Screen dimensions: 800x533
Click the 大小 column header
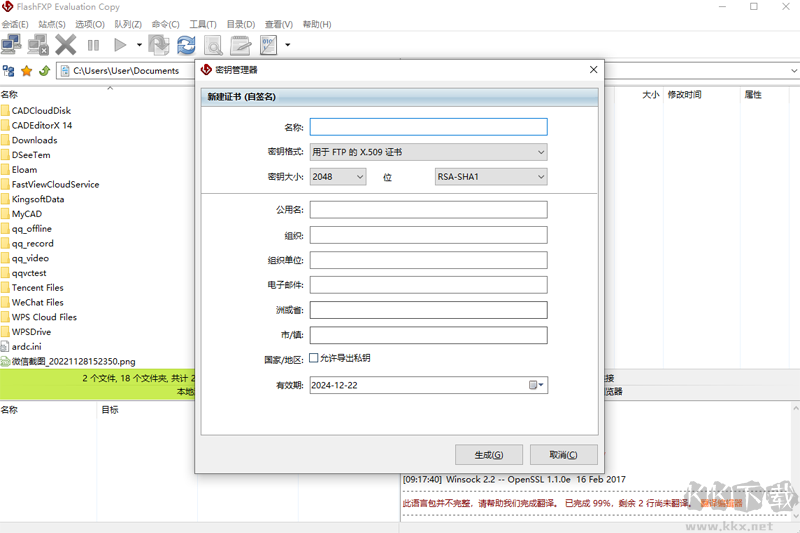tap(651, 94)
